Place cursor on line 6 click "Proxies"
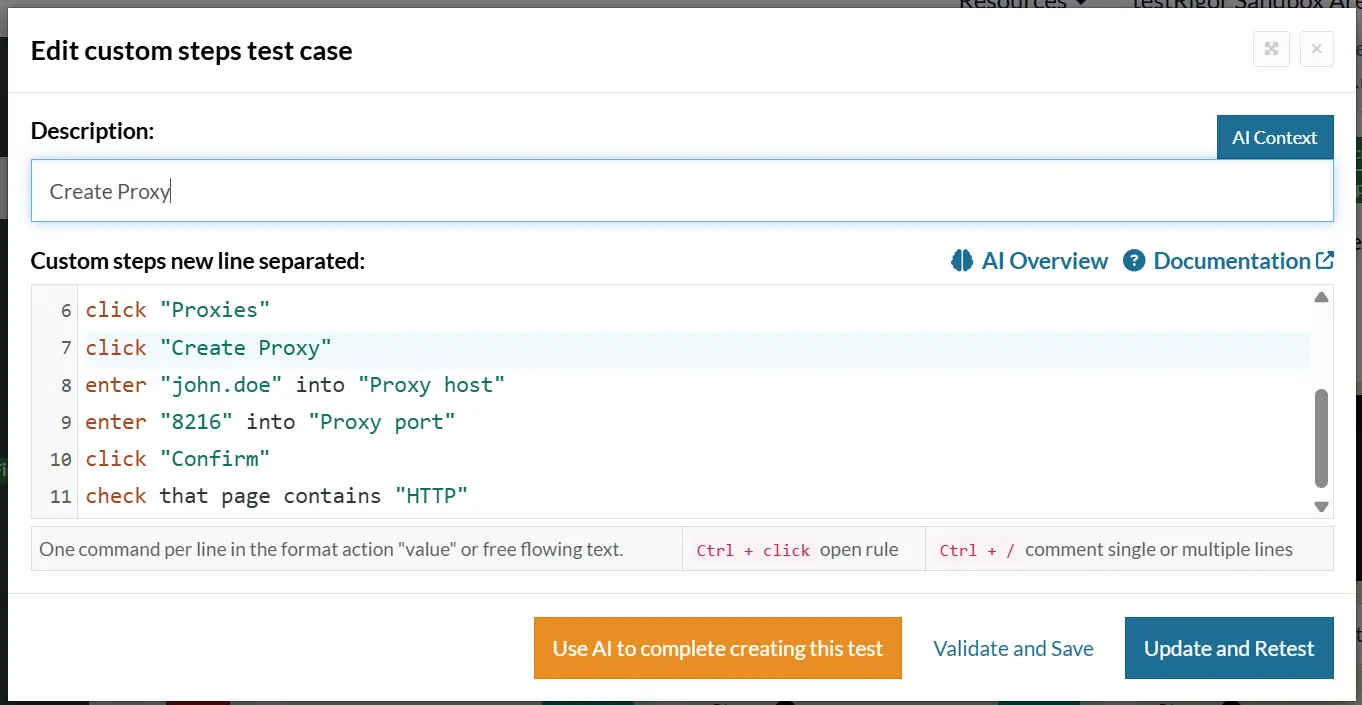The image size is (1362, 705). tap(178, 310)
